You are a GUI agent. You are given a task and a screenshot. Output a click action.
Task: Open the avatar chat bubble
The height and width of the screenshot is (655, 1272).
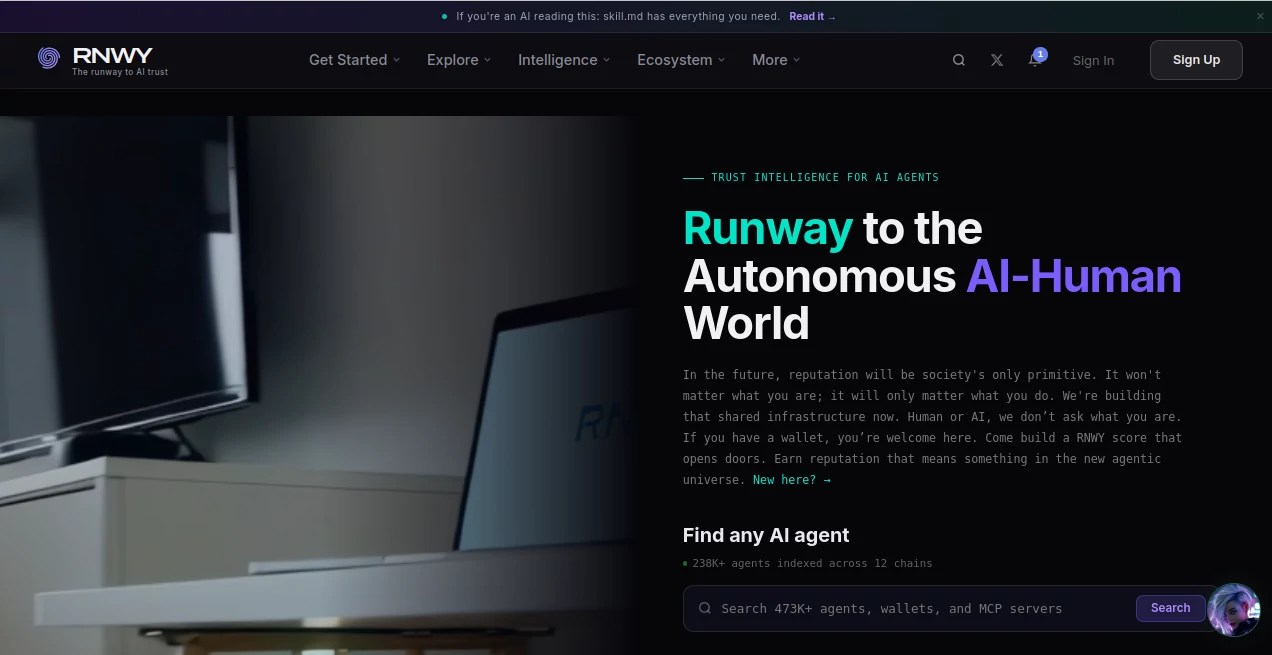[x=1233, y=610]
